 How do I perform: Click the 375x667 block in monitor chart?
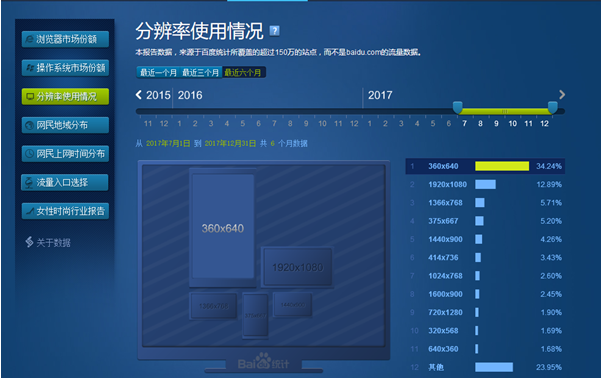tap(255, 316)
